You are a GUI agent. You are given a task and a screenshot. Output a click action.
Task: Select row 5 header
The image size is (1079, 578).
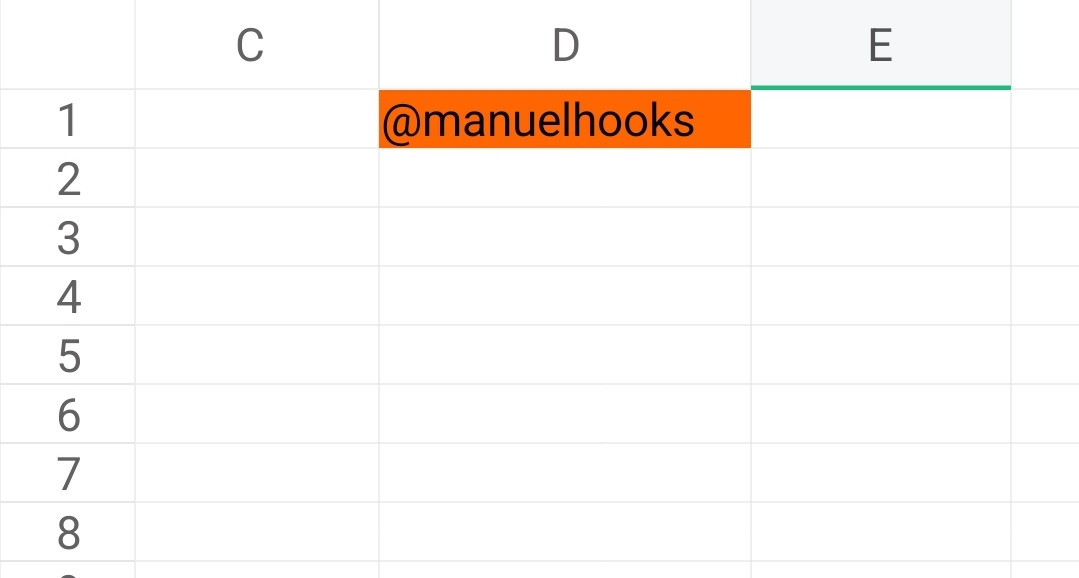(67, 356)
